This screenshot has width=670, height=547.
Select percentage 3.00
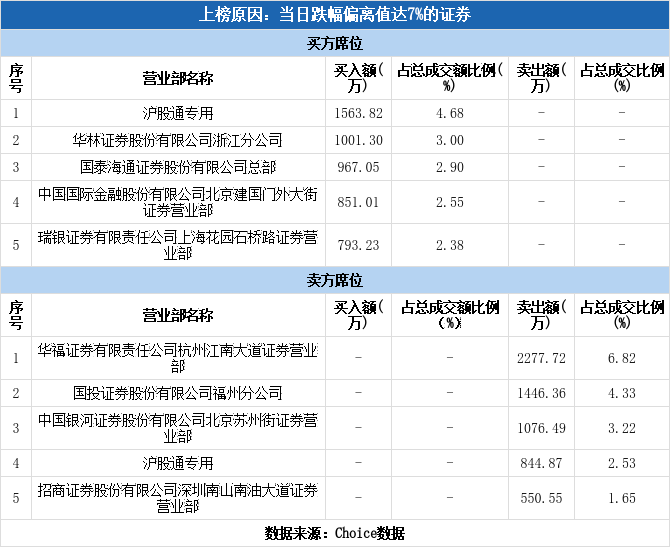450,140
